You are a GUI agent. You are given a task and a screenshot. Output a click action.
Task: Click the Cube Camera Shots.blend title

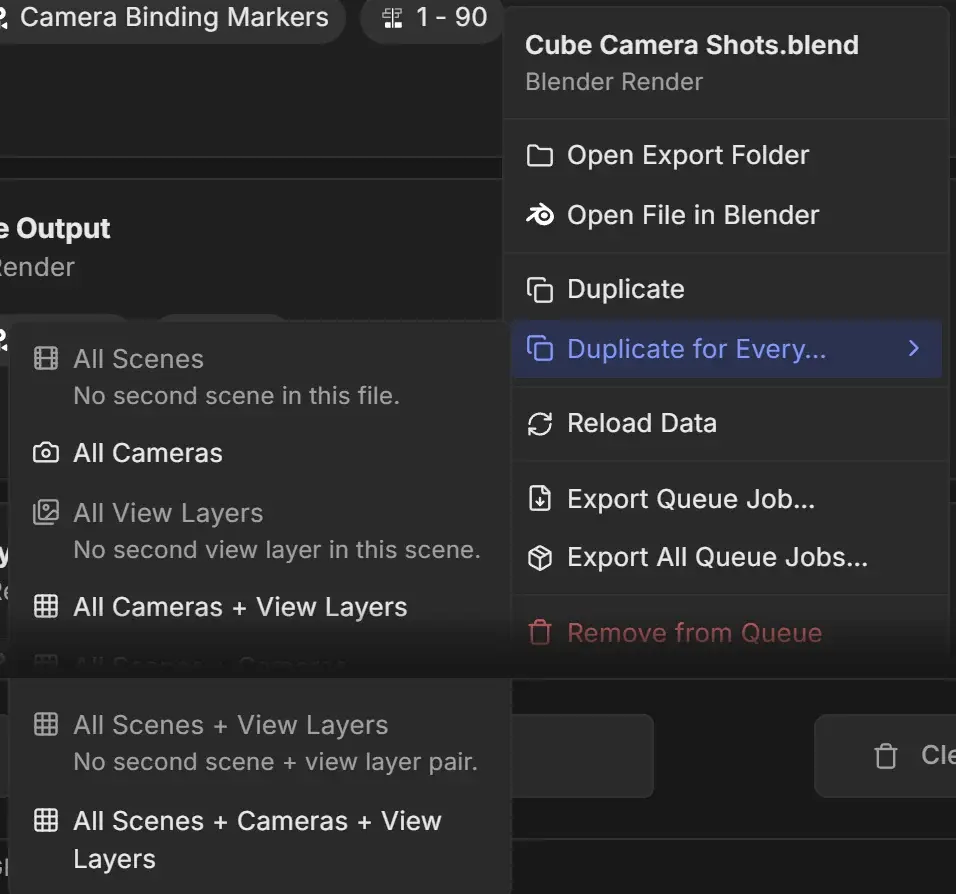(x=692, y=45)
